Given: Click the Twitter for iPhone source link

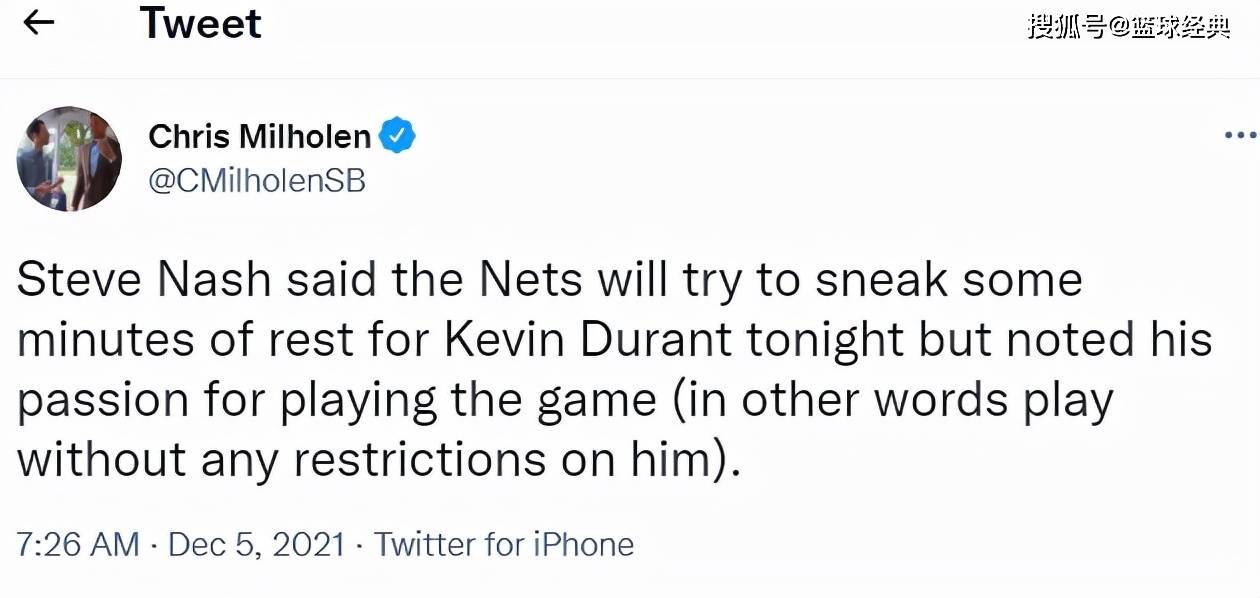Looking at the screenshot, I should click(x=504, y=545).
